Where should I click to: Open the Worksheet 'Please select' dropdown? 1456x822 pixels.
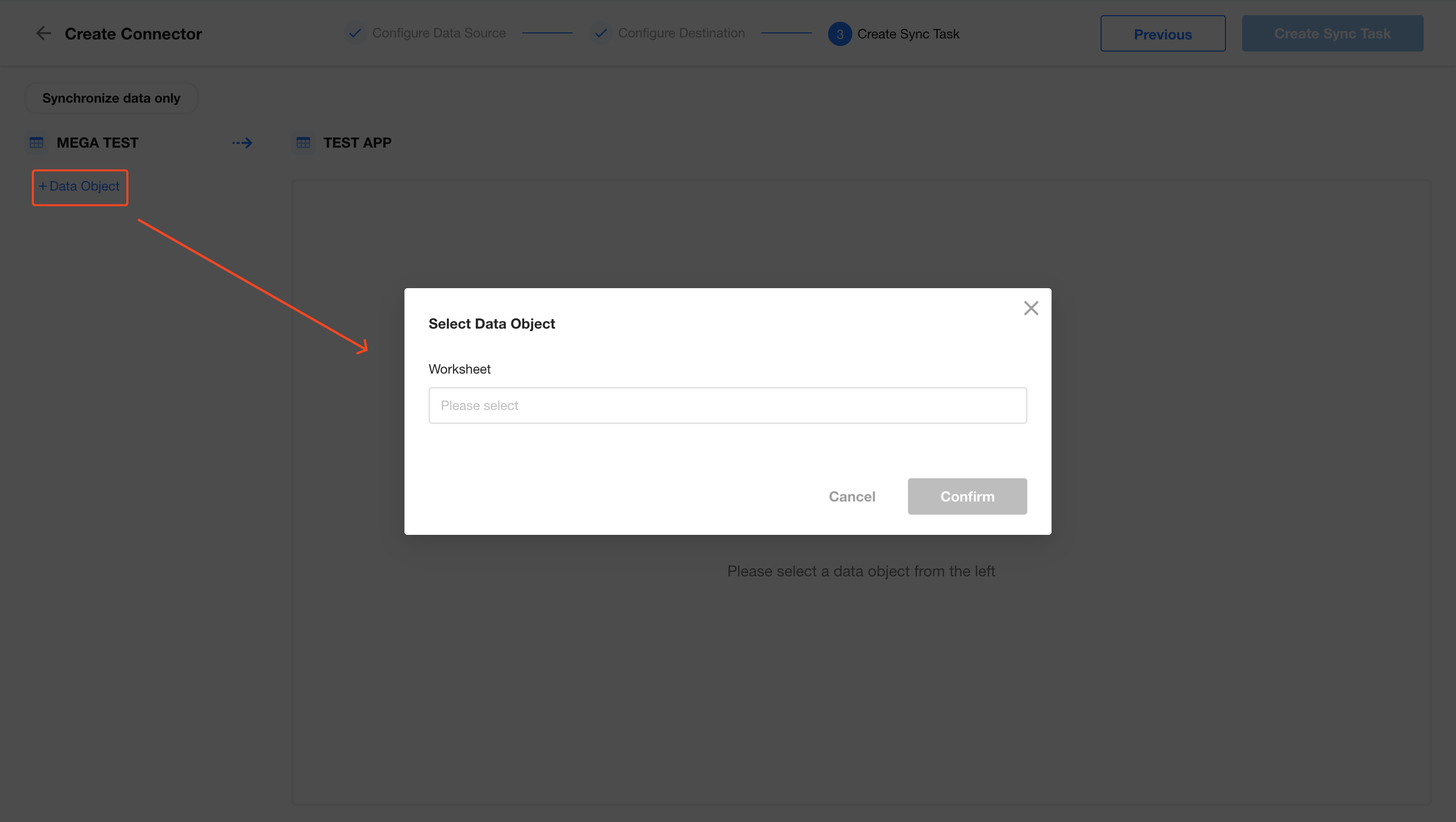(727, 405)
